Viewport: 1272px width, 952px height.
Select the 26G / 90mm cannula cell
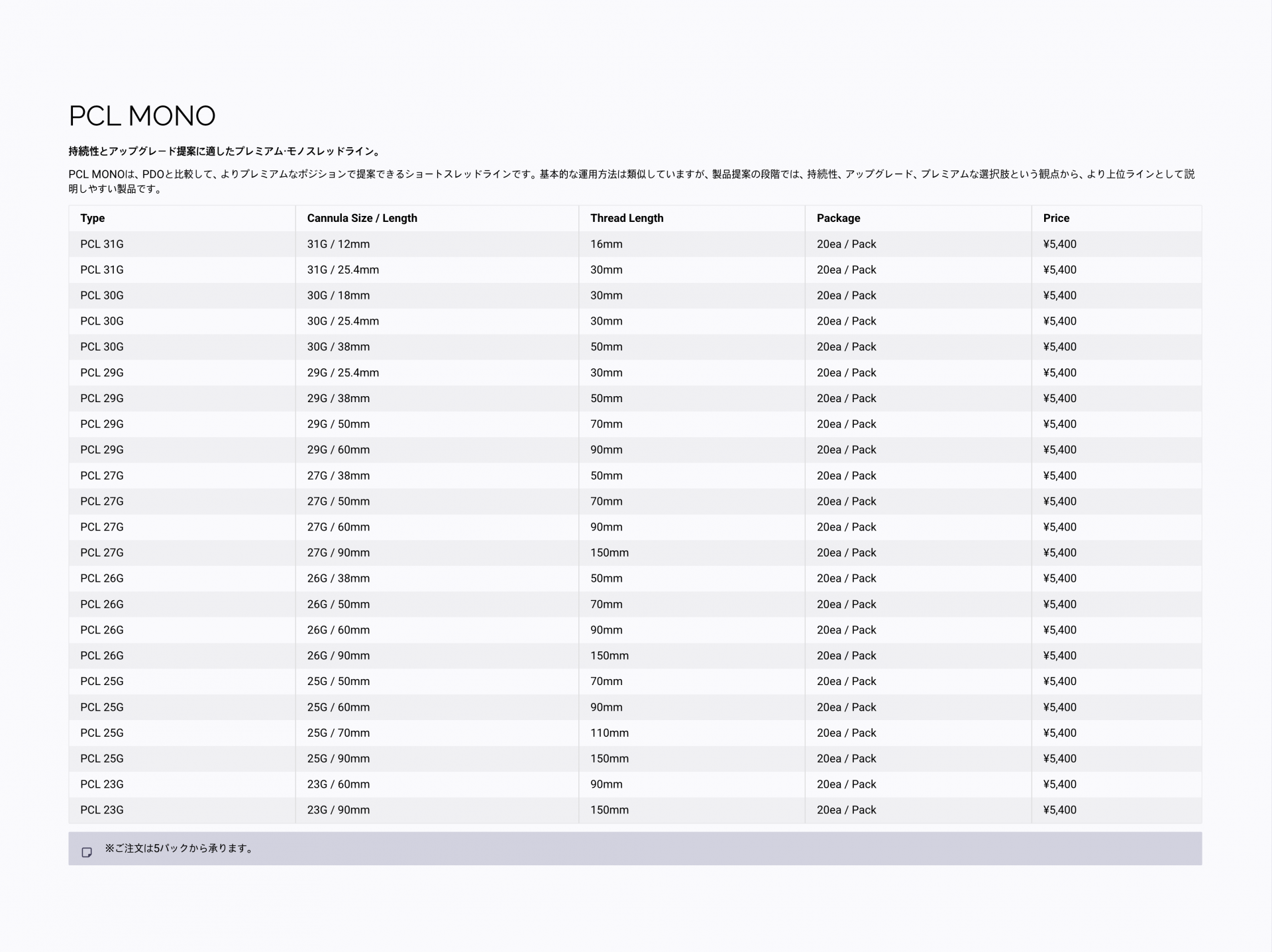coord(437,655)
